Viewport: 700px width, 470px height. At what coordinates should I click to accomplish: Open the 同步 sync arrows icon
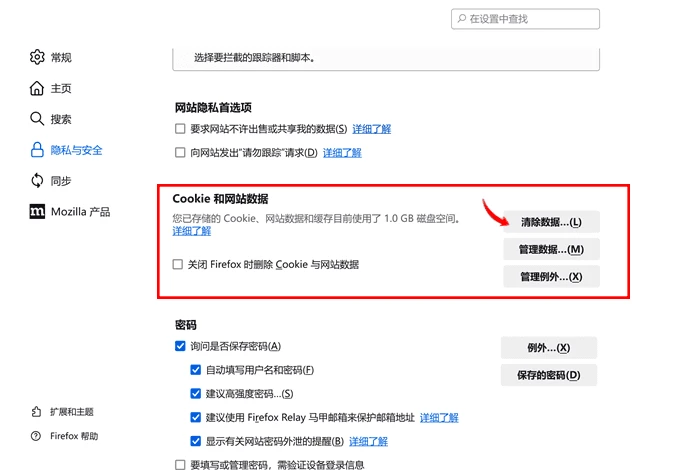click(37, 181)
